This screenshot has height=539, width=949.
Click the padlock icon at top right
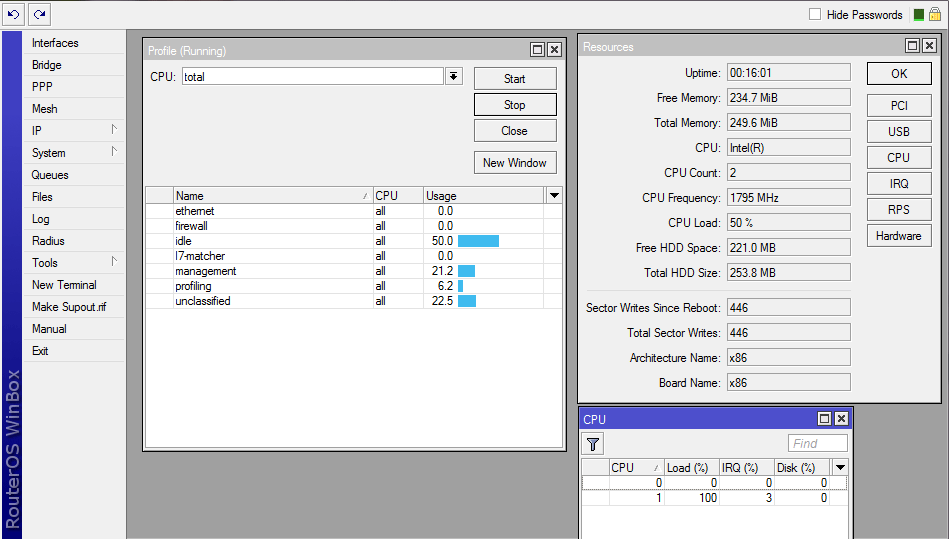point(935,15)
